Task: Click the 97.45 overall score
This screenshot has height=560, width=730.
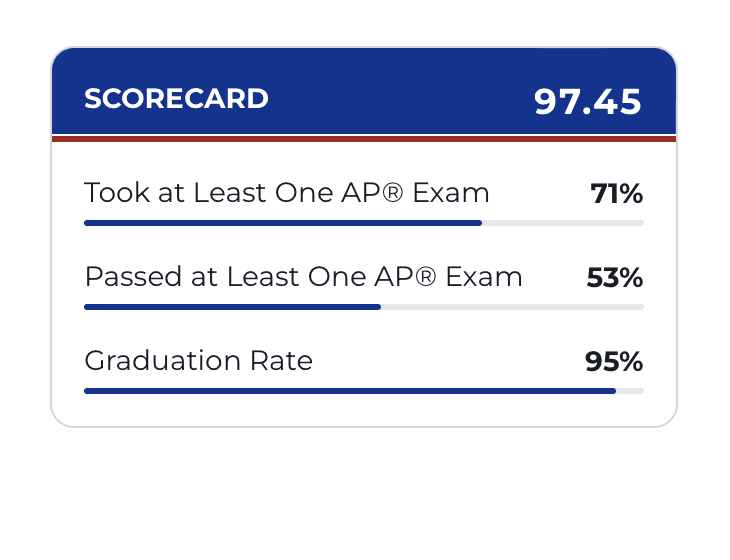Action: click(x=588, y=101)
